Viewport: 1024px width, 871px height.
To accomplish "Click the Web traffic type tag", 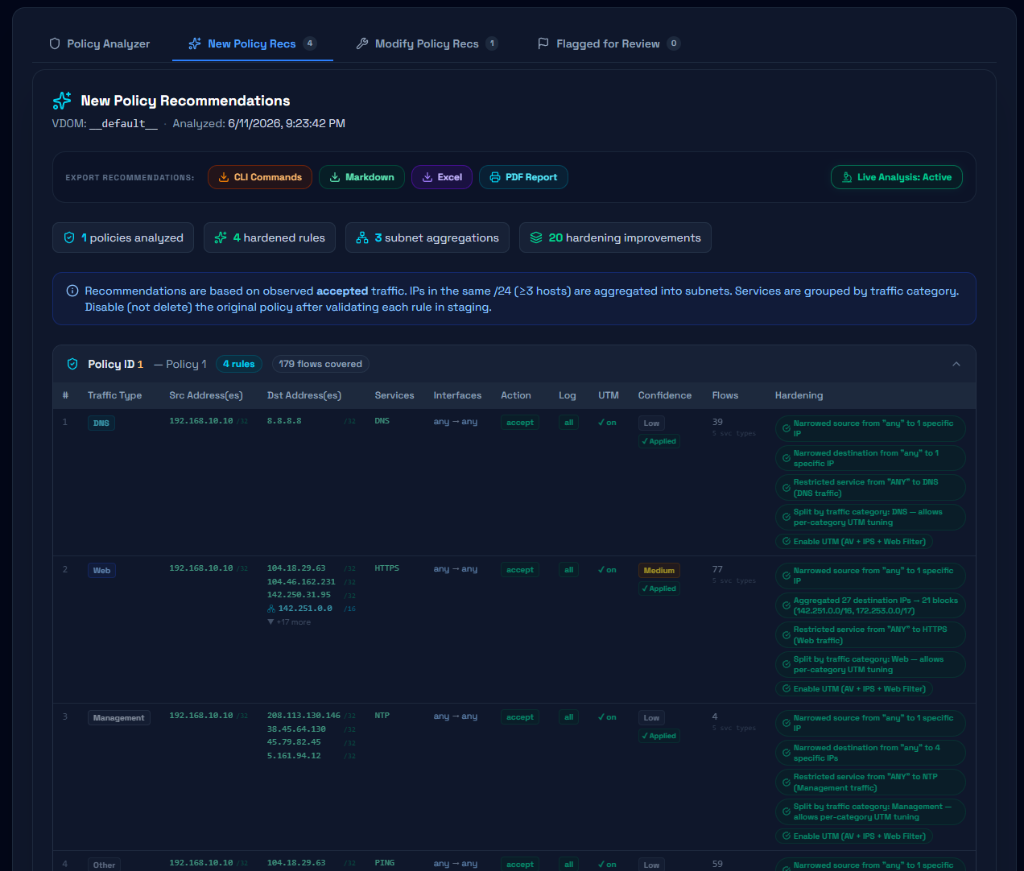I will (x=102, y=571).
